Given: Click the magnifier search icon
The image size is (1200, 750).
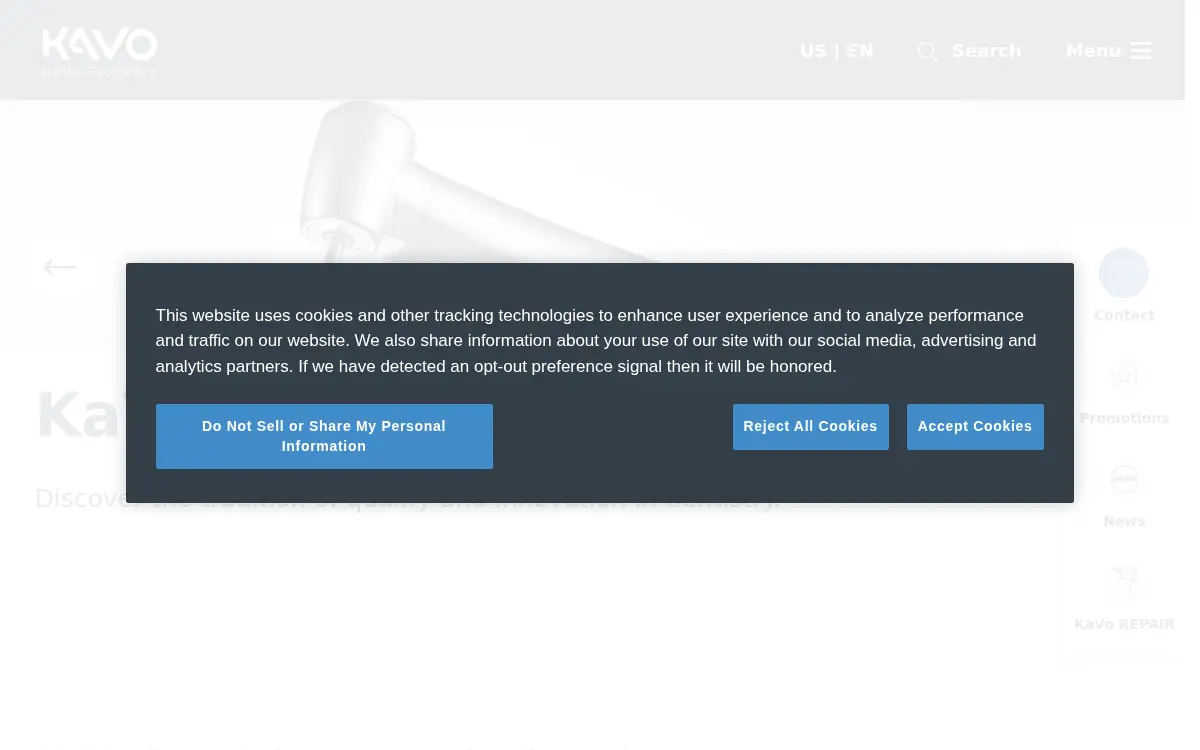Looking at the screenshot, I should point(928,52).
